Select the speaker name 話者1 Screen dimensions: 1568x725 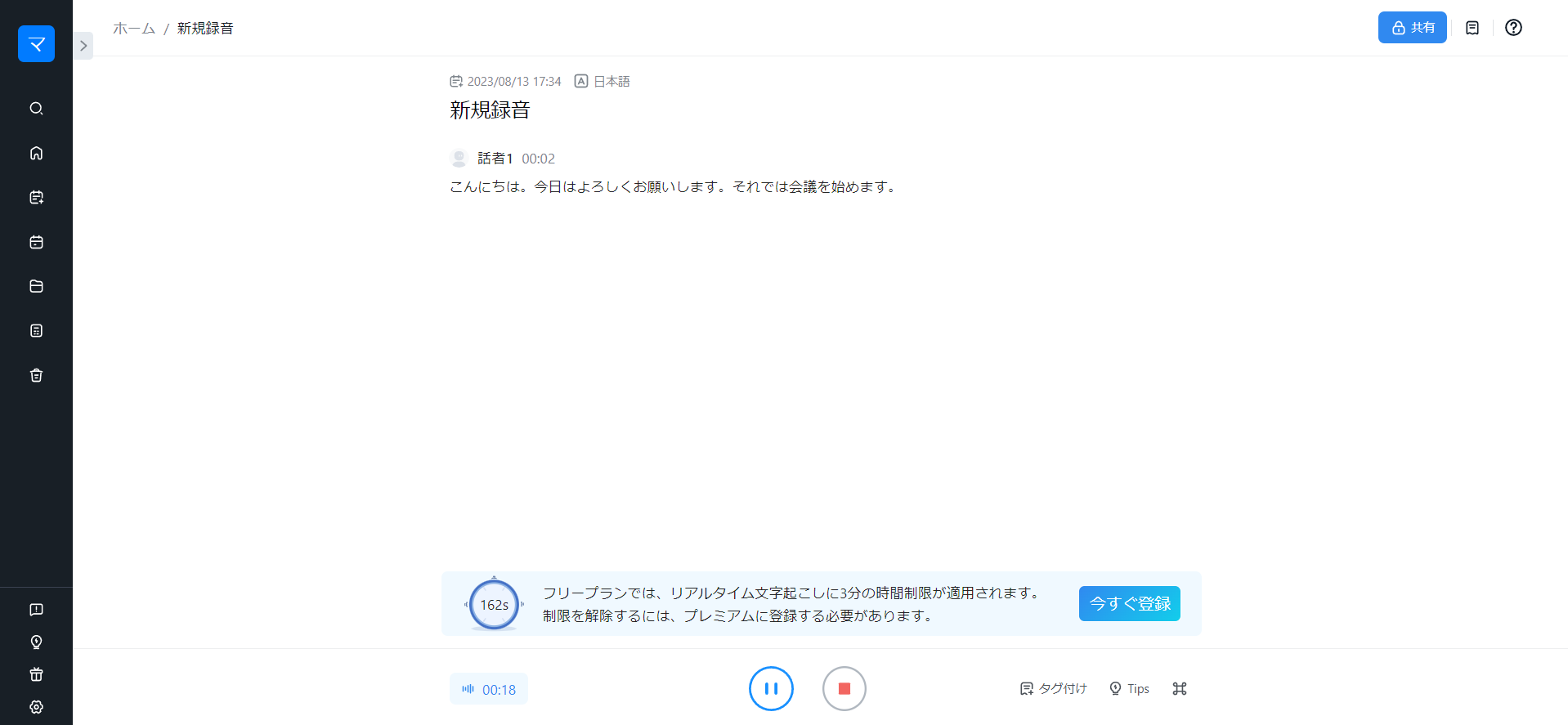click(x=495, y=159)
